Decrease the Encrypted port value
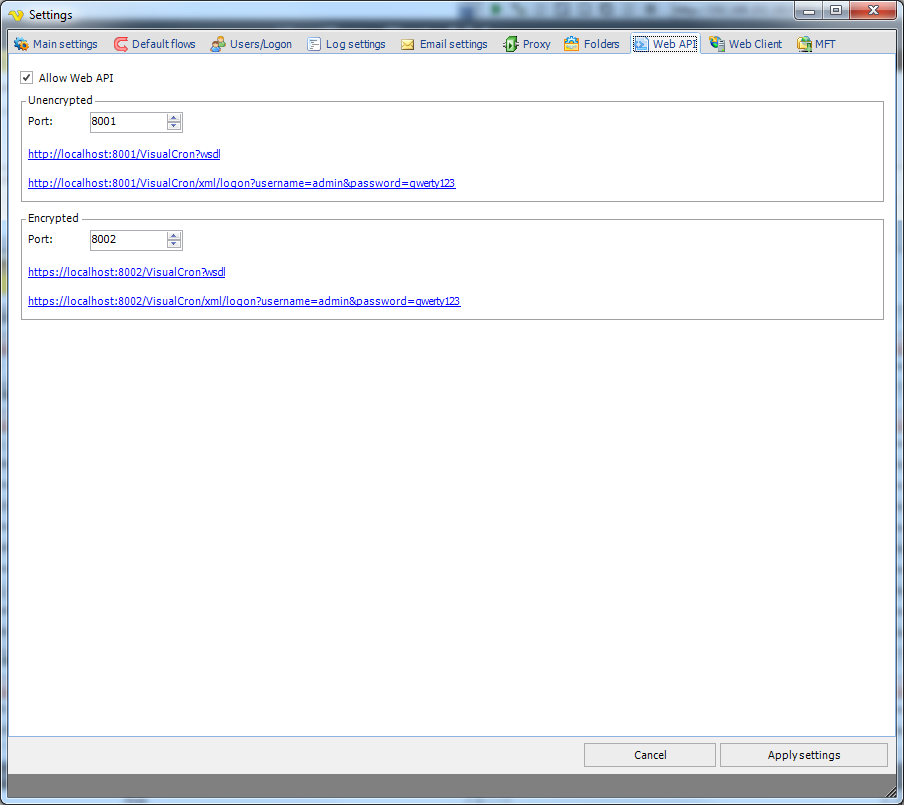This screenshot has height=805, width=904. (x=174, y=244)
